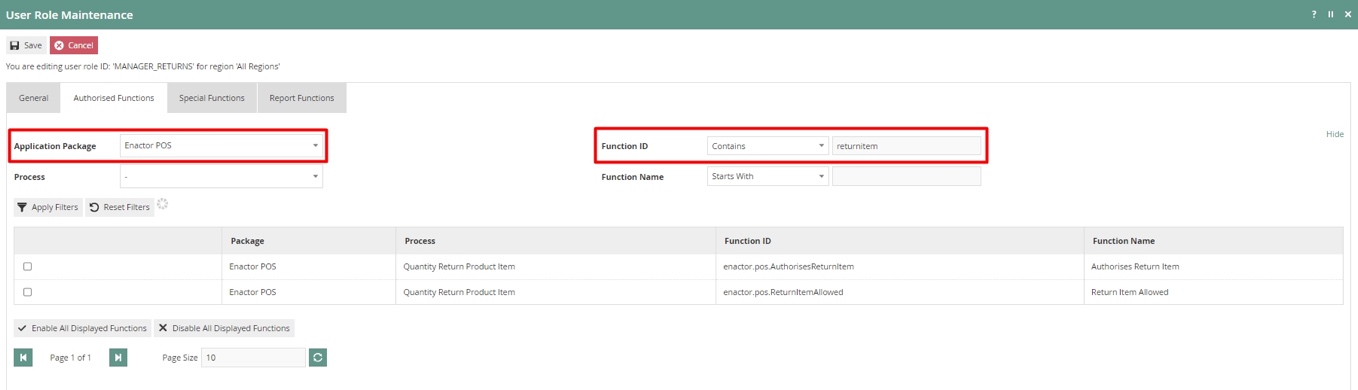Jump to the first page icon
Viewport: 1358px width, 390px height.
(24, 357)
